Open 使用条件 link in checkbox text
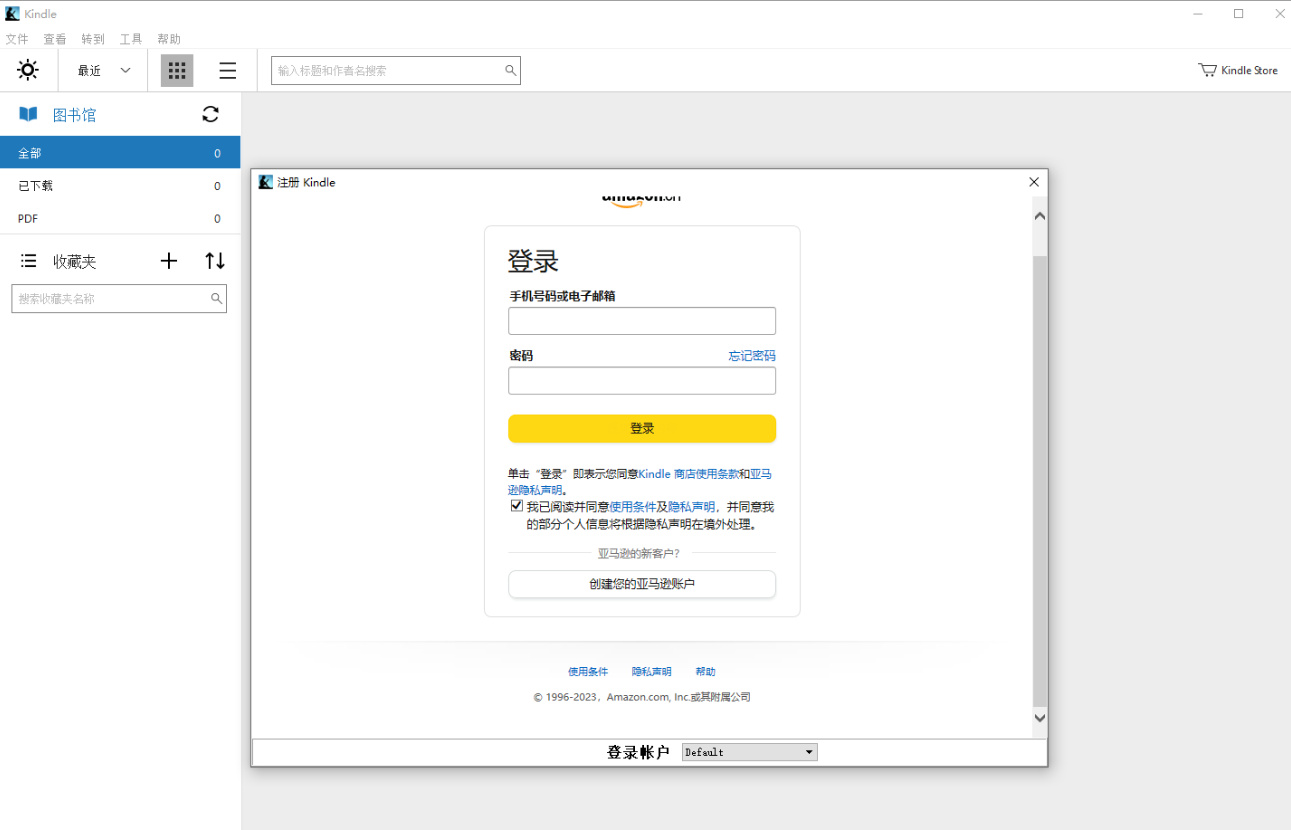This screenshot has width=1291, height=830. pyautogui.click(x=632, y=507)
